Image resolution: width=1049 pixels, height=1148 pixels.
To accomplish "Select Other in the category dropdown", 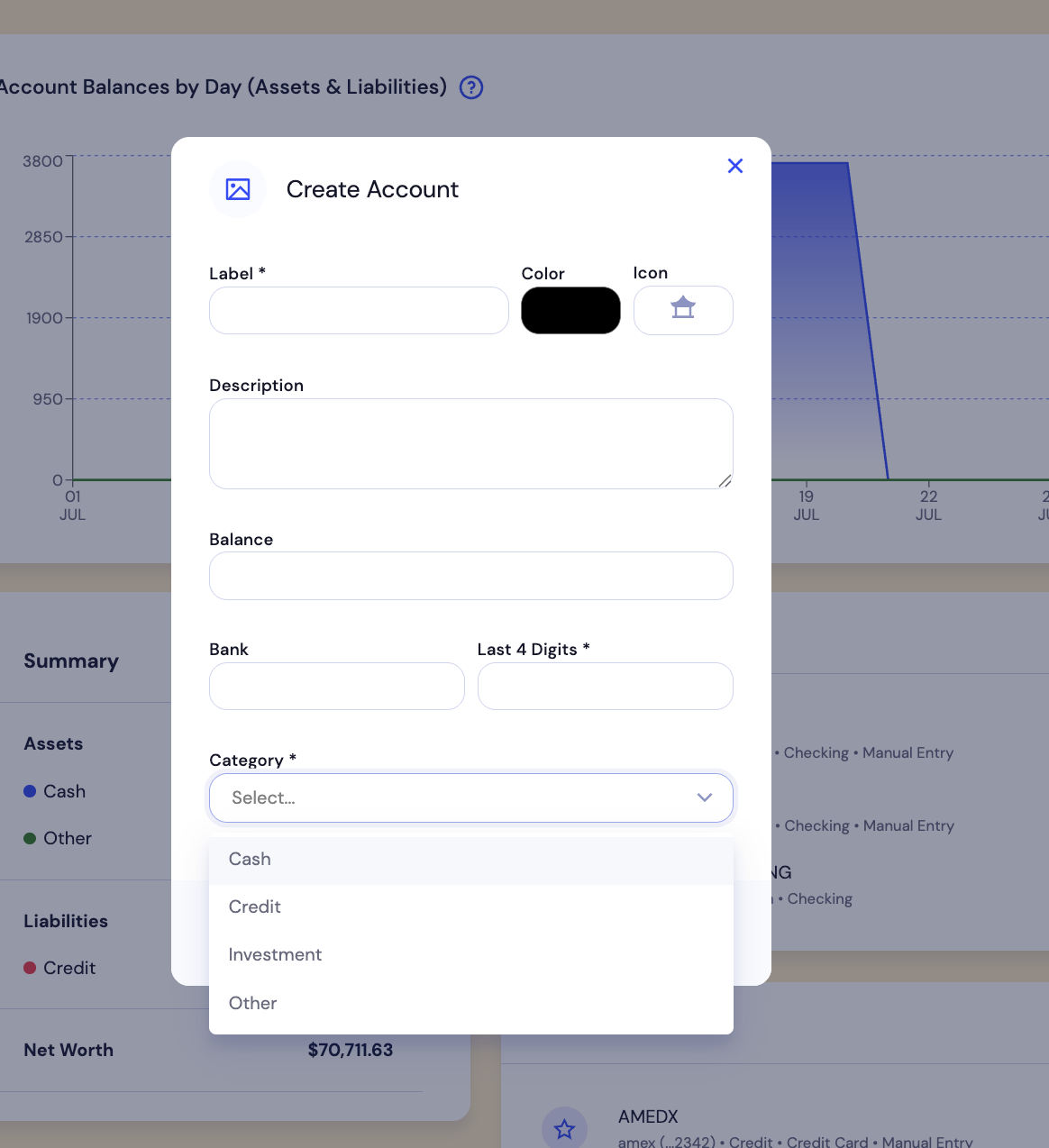I will (x=252, y=1004).
